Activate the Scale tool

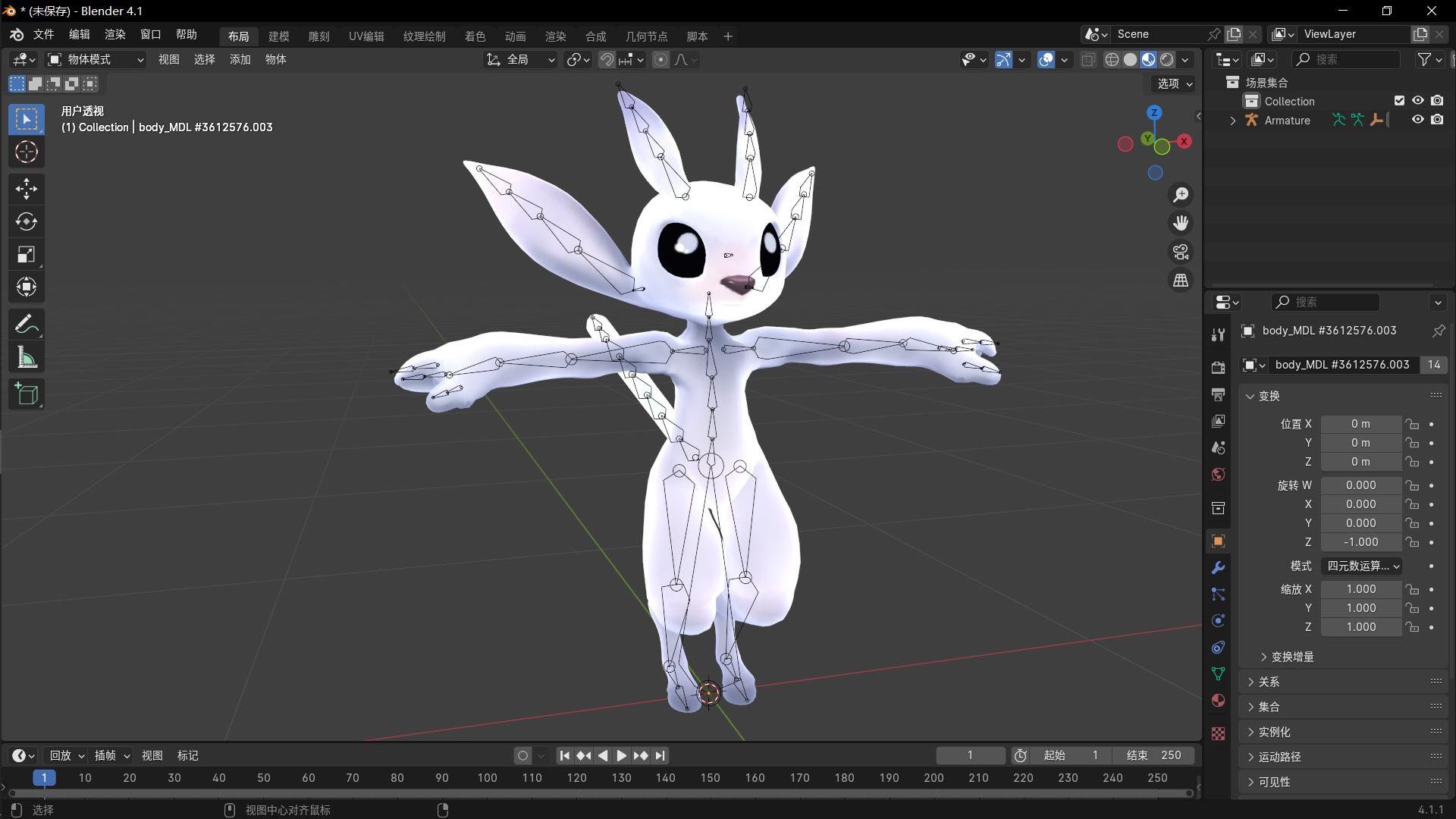tap(27, 254)
